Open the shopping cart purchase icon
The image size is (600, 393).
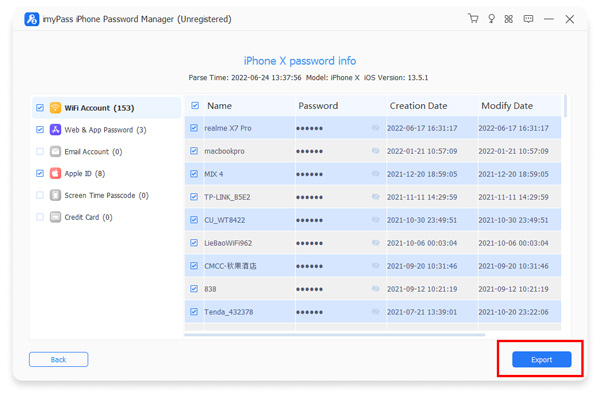point(473,18)
